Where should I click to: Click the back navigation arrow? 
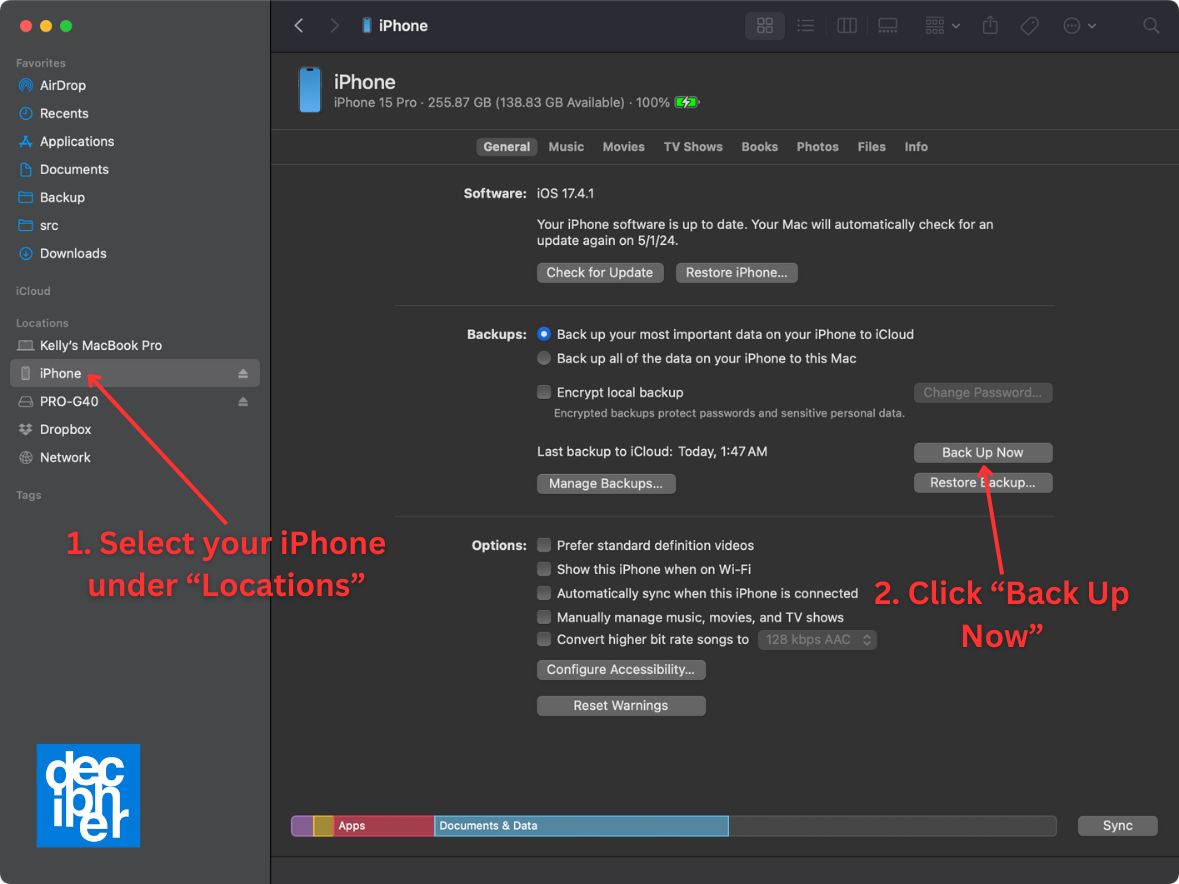click(298, 26)
